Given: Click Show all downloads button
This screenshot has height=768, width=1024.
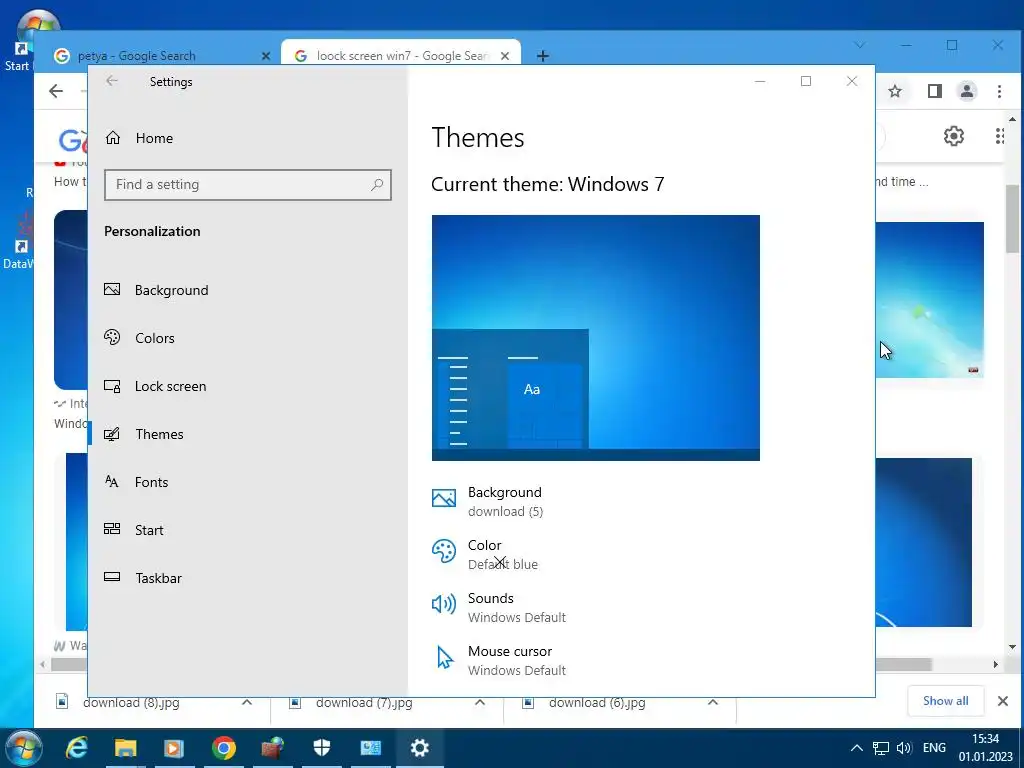Looking at the screenshot, I should (x=946, y=701).
